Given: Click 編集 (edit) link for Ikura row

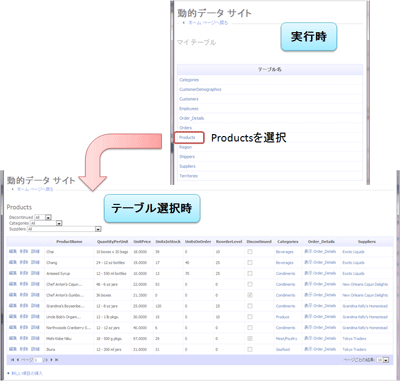Looking at the screenshot, I should pyautogui.click(x=13, y=349).
